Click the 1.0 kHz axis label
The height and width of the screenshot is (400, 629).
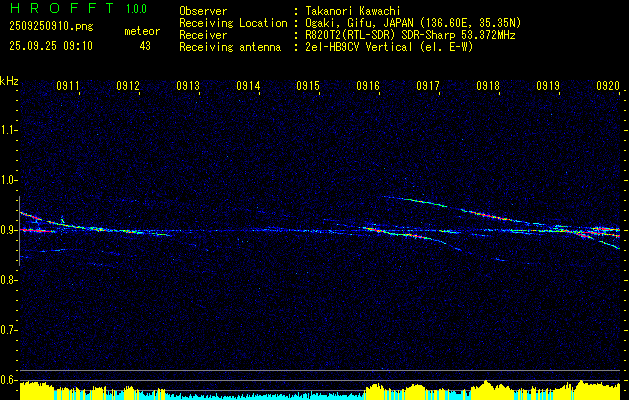tap(9, 180)
